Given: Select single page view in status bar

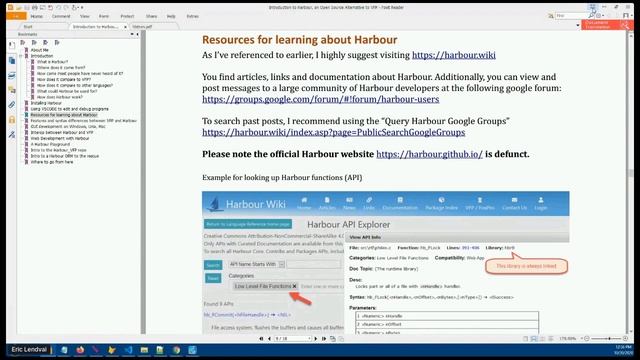Looking at the screenshot, I should (525, 339).
